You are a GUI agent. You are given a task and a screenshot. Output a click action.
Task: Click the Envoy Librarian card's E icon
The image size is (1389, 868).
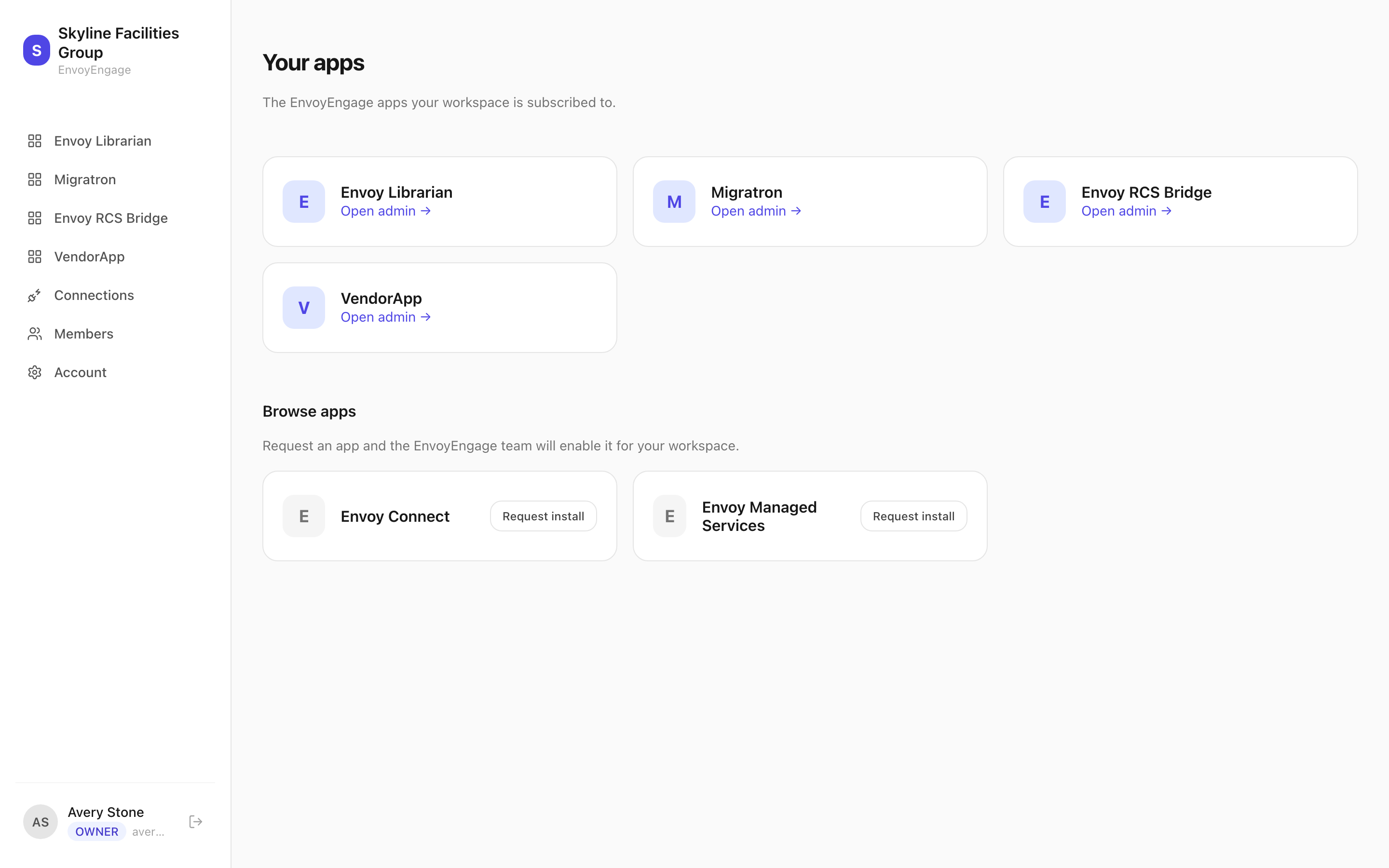pos(304,202)
